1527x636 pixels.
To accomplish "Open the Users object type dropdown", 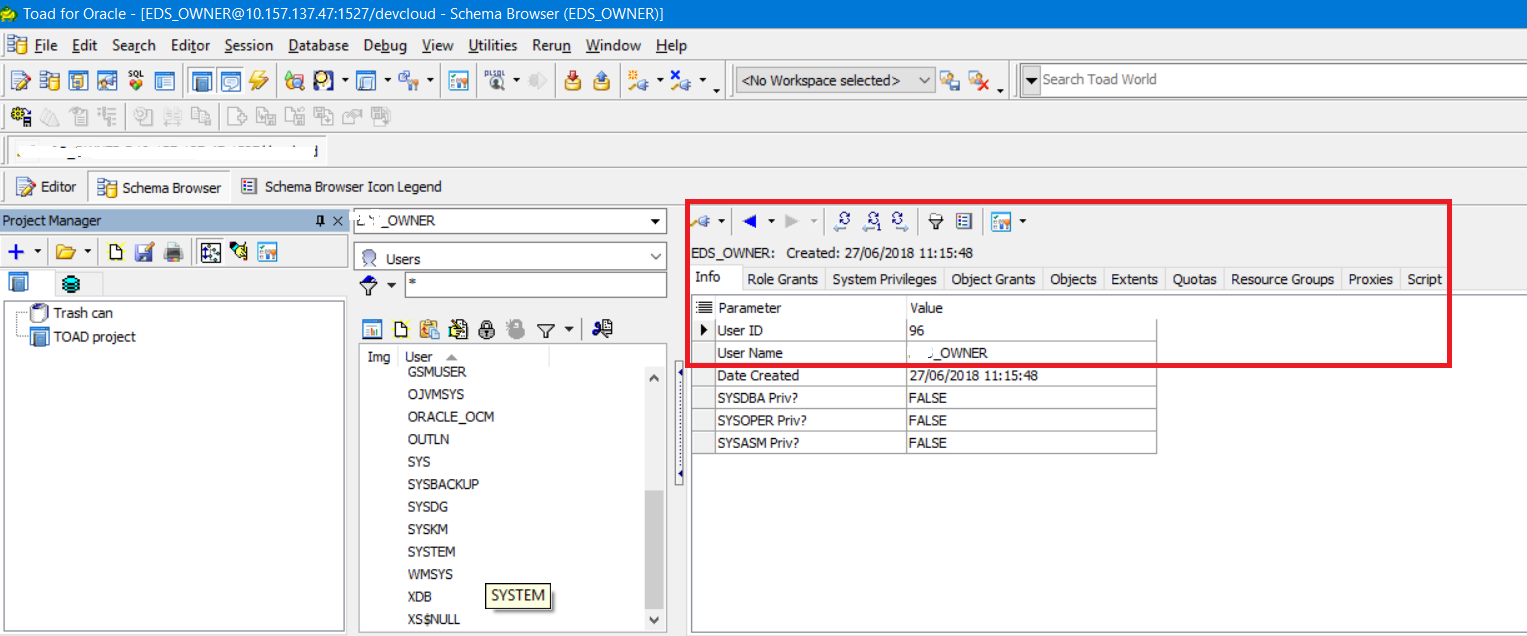I will pyautogui.click(x=656, y=258).
